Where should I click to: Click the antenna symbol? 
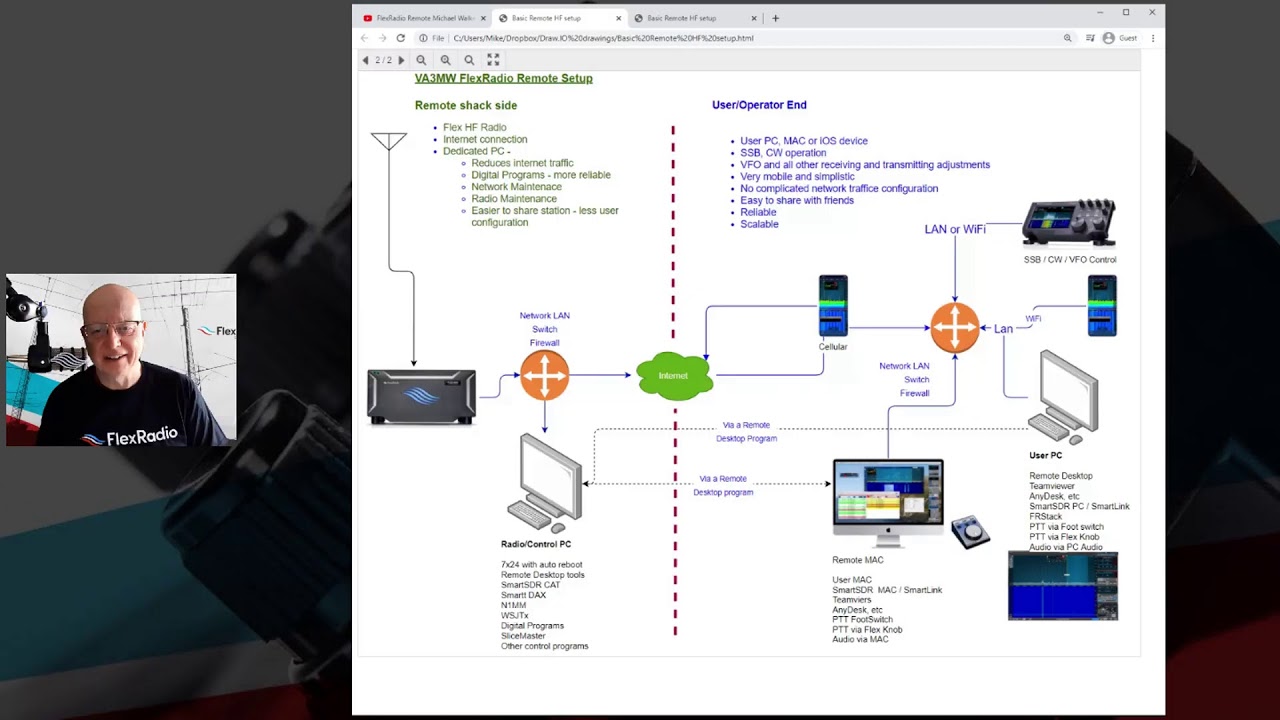[389, 141]
